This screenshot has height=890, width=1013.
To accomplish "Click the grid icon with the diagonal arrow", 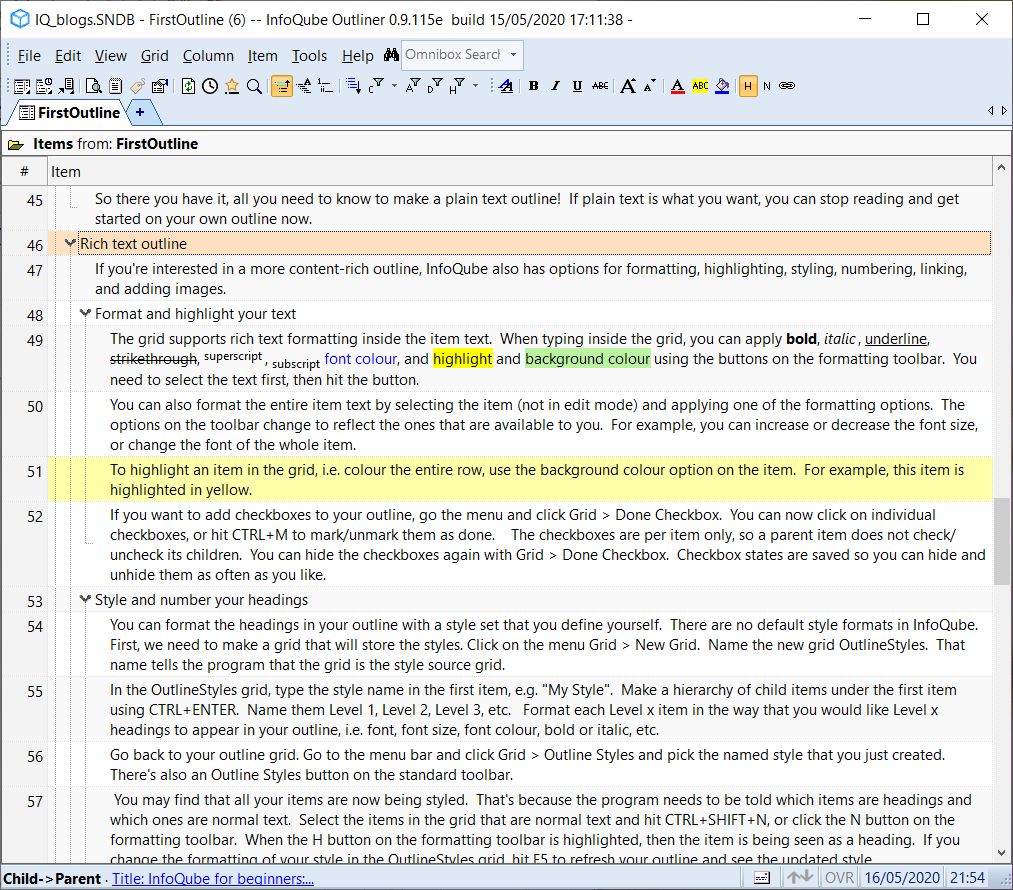I will 66,86.
